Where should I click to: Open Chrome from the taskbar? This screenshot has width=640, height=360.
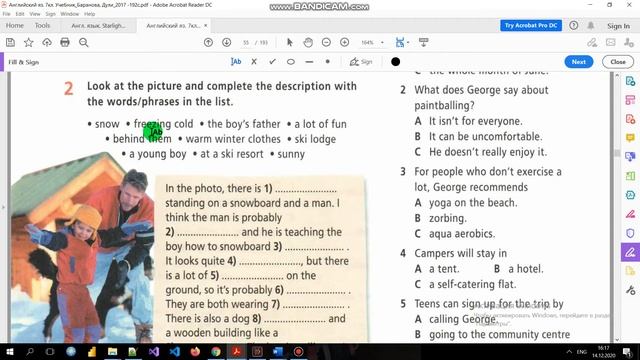[216, 351]
